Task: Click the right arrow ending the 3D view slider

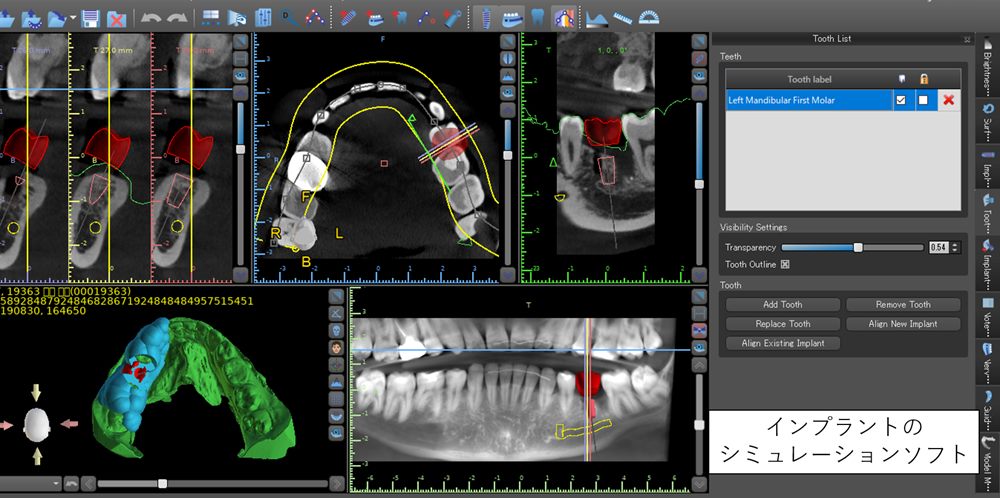Action: coord(337,483)
